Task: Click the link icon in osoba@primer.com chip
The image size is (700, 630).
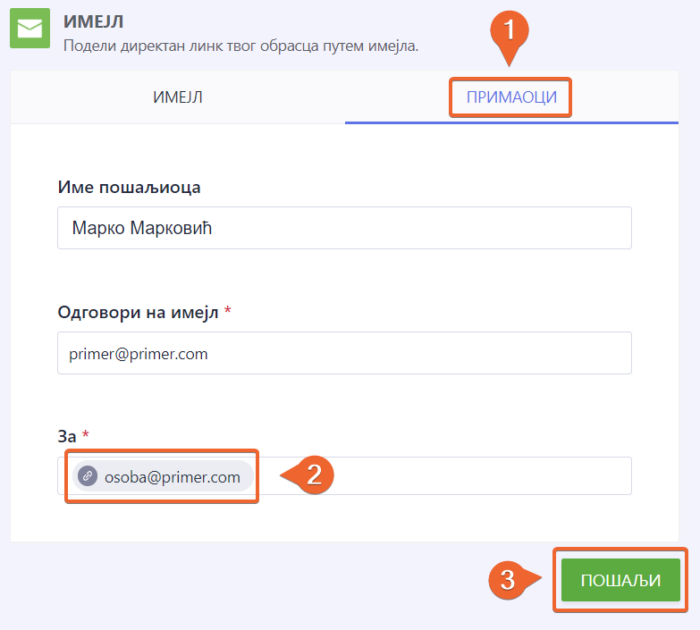Action: point(88,476)
